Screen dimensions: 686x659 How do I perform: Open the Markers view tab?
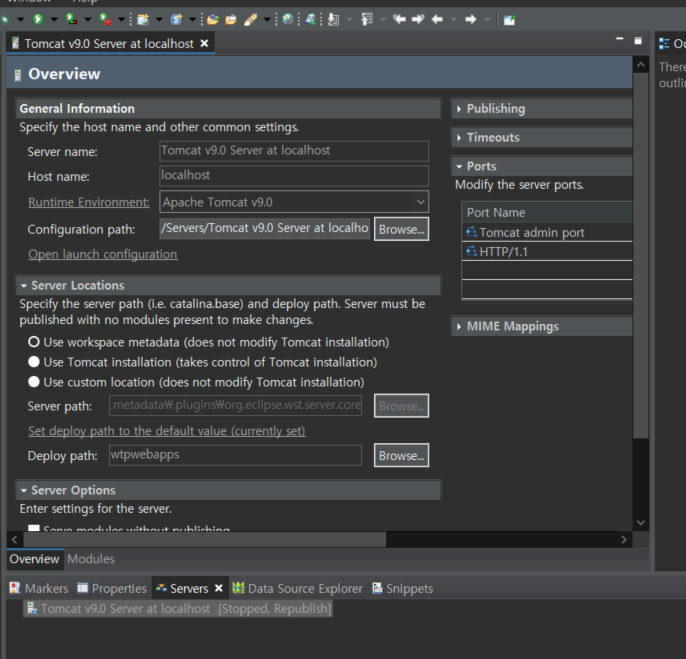click(38, 589)
